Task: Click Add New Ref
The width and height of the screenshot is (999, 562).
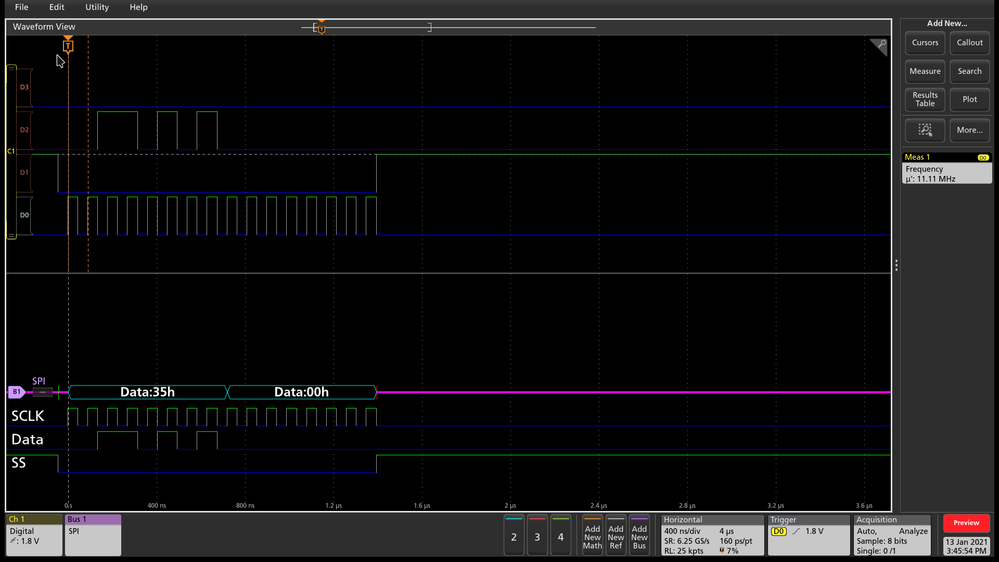Action: click(x=615, y=535)
